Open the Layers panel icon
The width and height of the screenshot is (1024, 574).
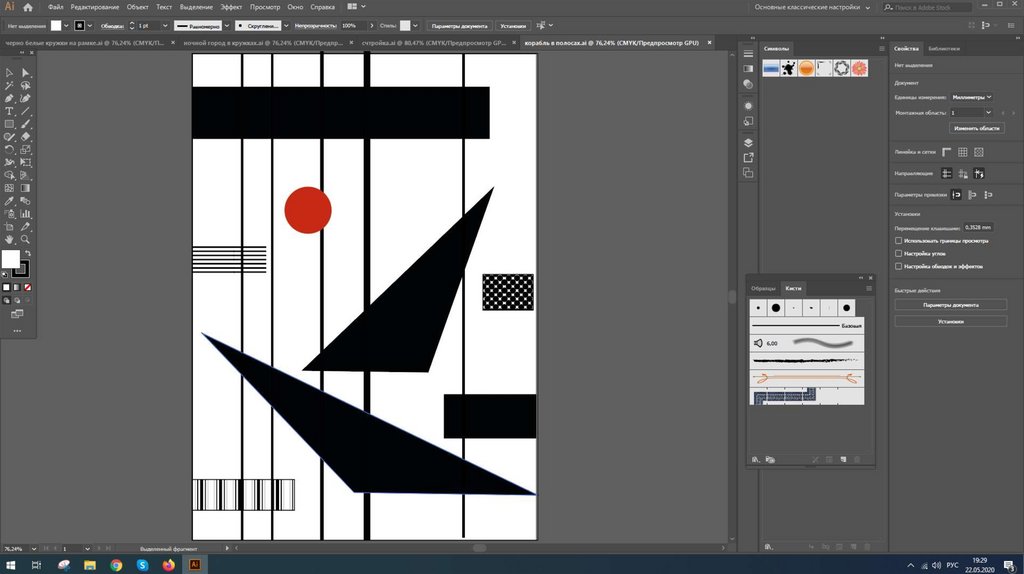pos(748,143)
